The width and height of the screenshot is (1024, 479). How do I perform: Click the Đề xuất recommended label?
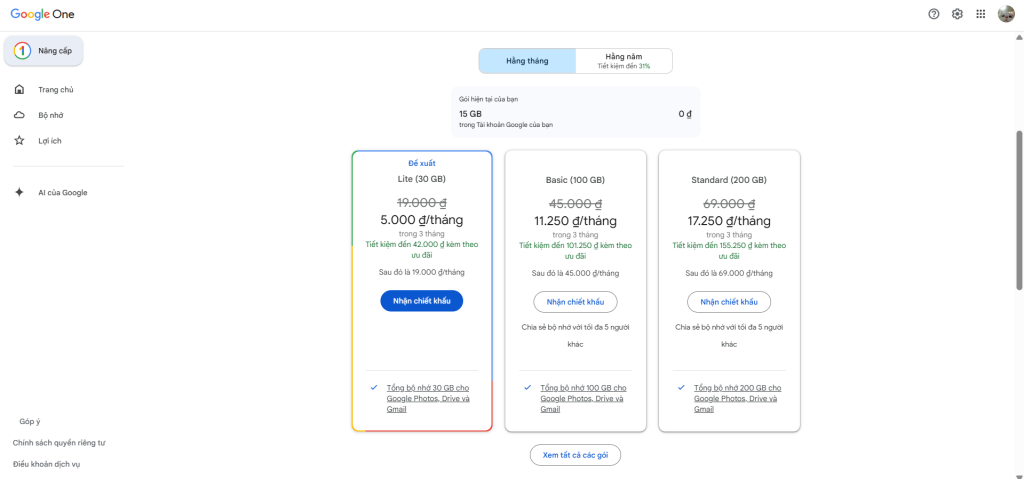click(422, 163)
